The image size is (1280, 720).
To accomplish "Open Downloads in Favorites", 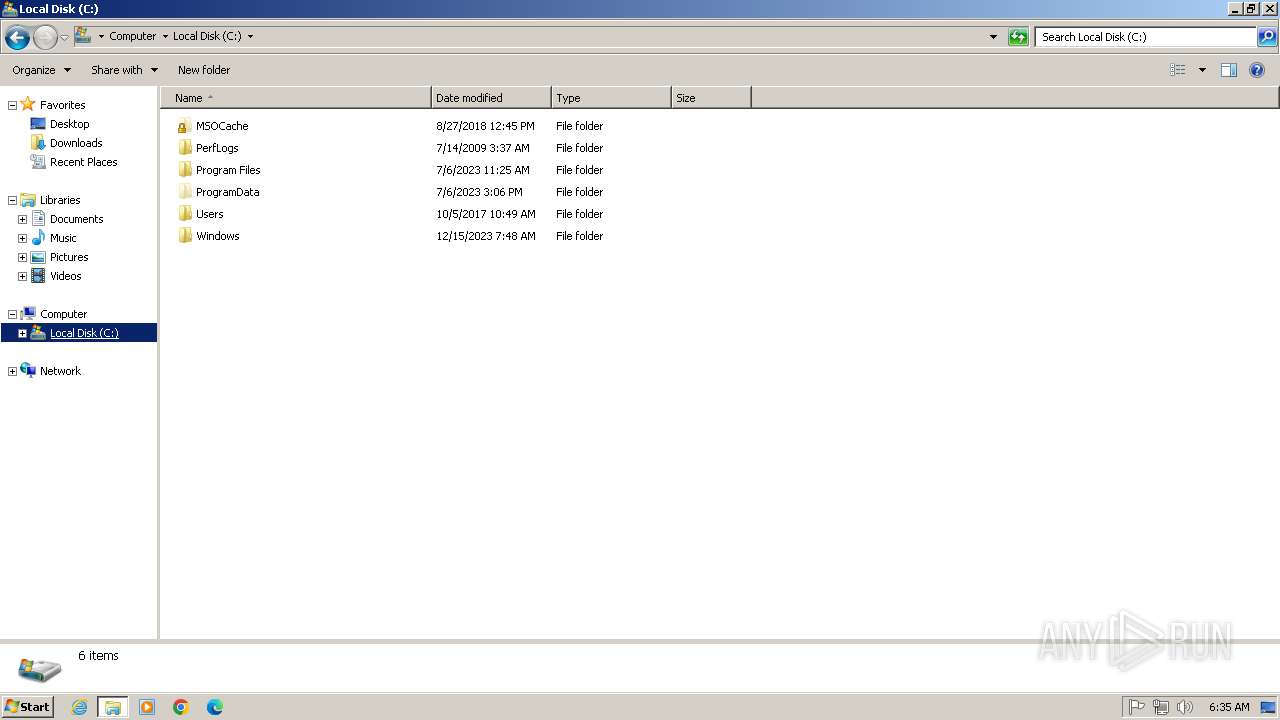I will [76, 143].
